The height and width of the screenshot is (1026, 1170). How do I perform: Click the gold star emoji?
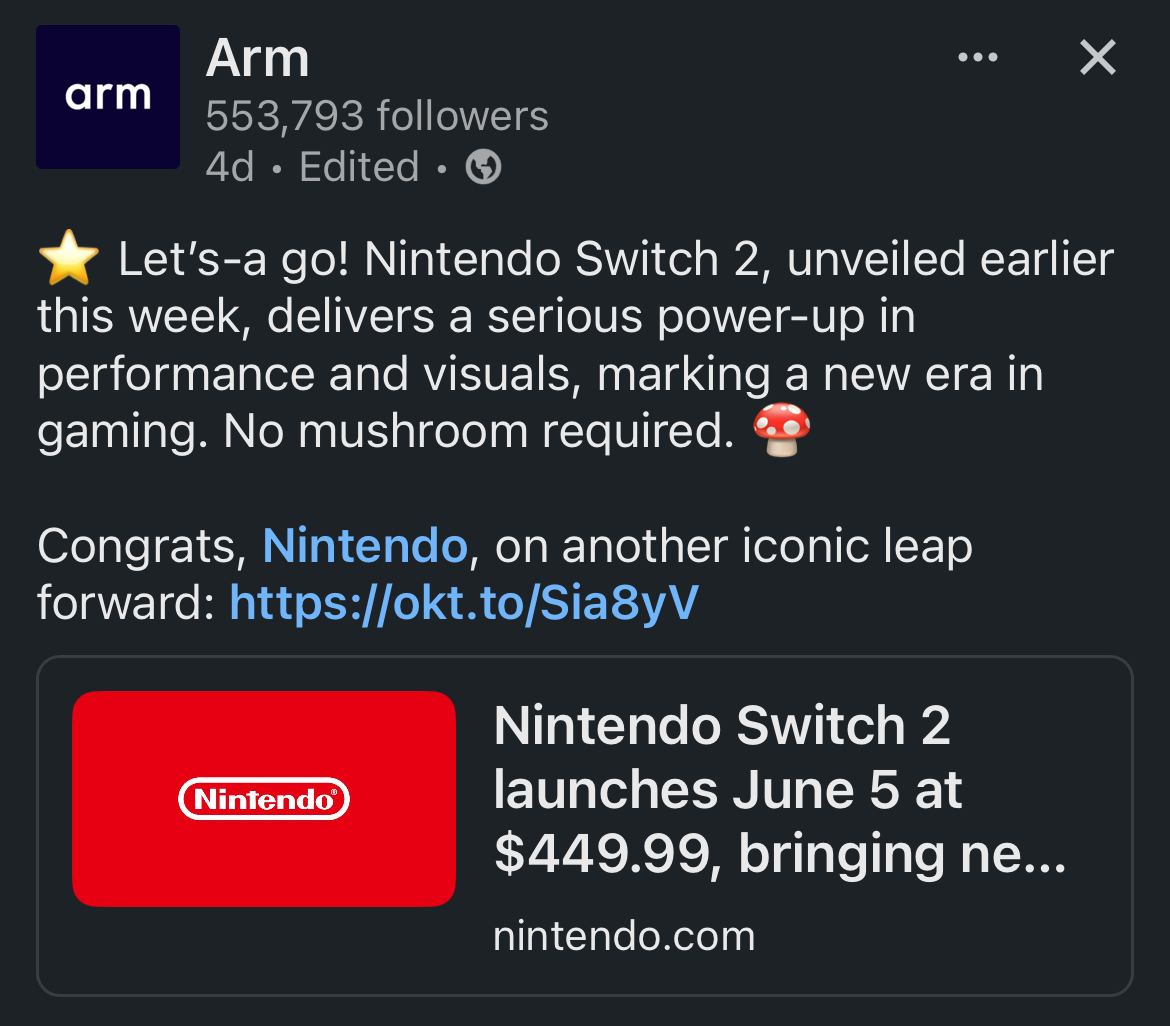pos(69,258)
